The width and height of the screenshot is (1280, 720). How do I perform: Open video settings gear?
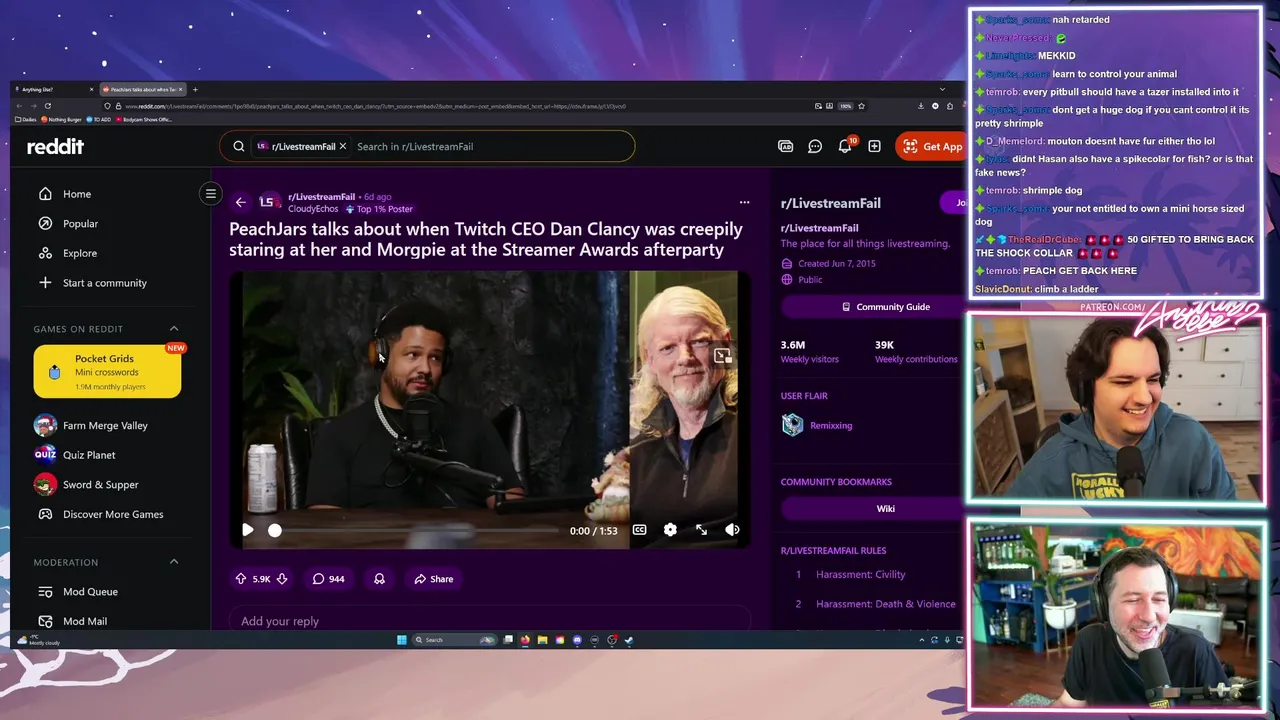[670, 530]
